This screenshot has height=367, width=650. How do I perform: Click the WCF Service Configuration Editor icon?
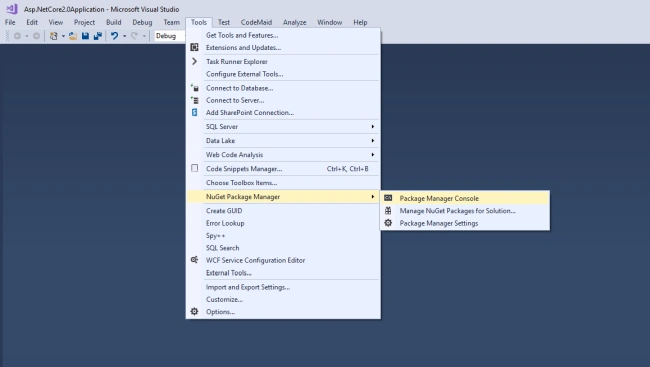[194, 260]
